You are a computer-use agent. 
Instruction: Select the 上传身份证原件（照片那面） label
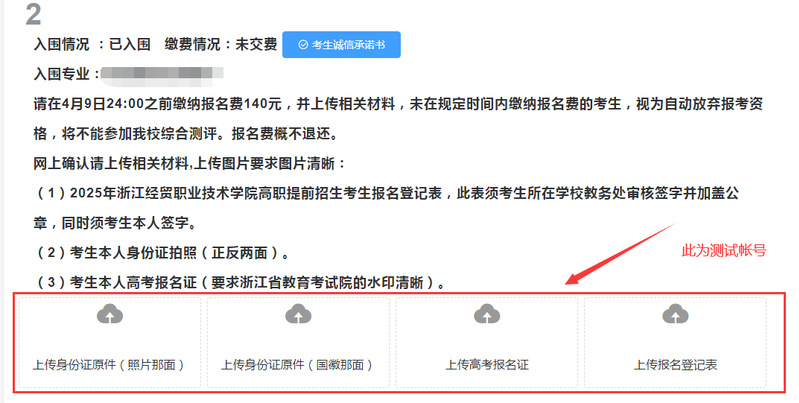coord(110,365)
